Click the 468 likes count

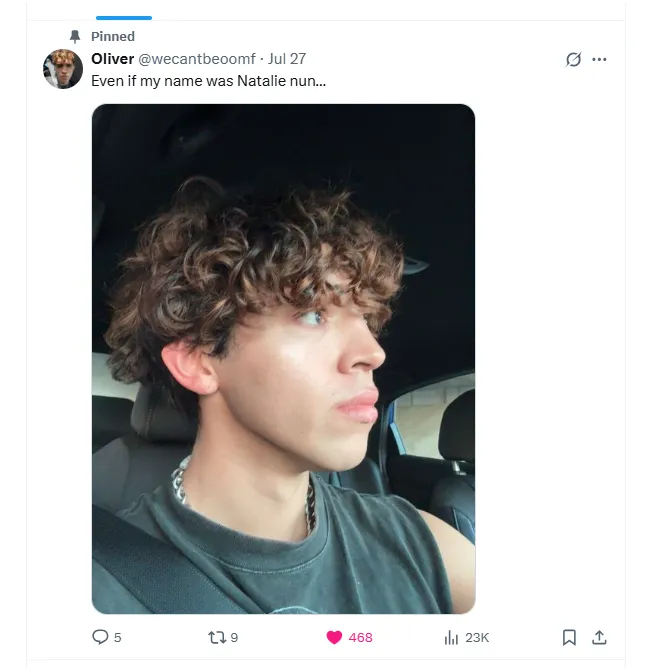(360, 638)
